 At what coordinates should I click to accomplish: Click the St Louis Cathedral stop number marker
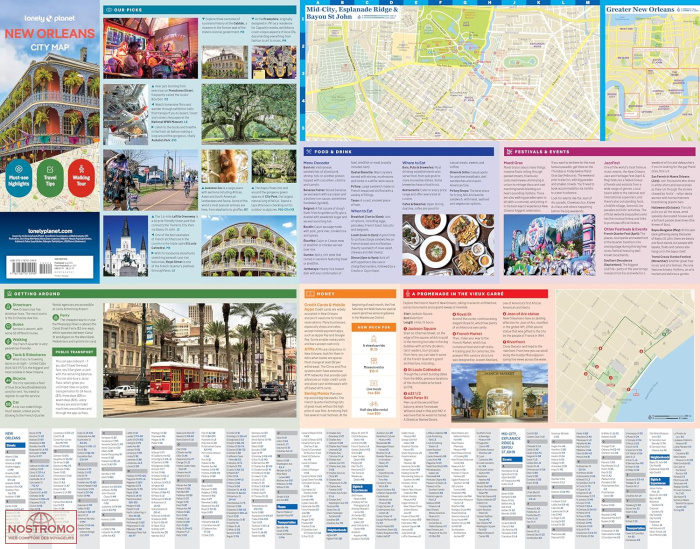tap(405, 370)
